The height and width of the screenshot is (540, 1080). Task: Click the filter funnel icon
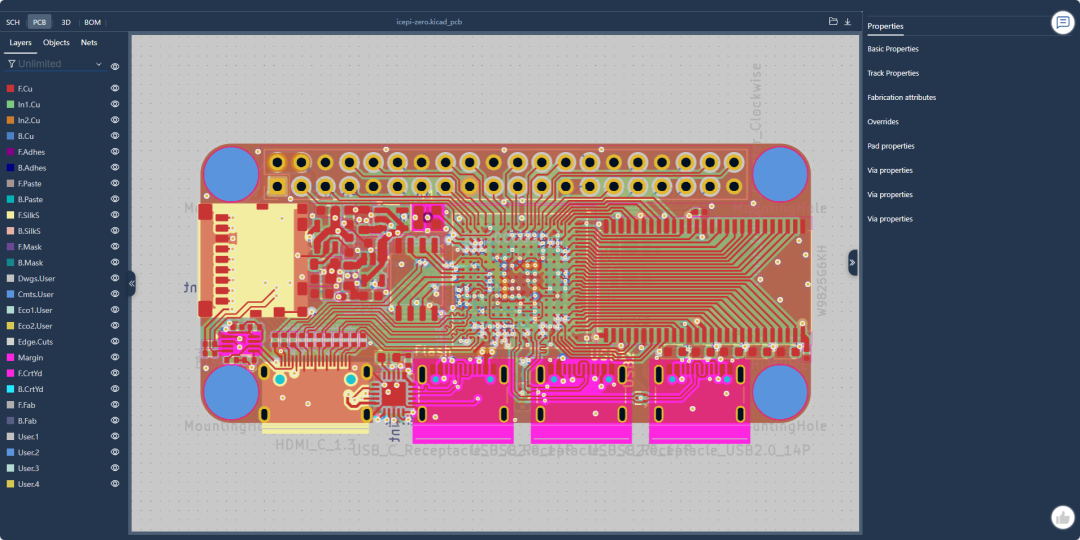[x=11, y=64]
